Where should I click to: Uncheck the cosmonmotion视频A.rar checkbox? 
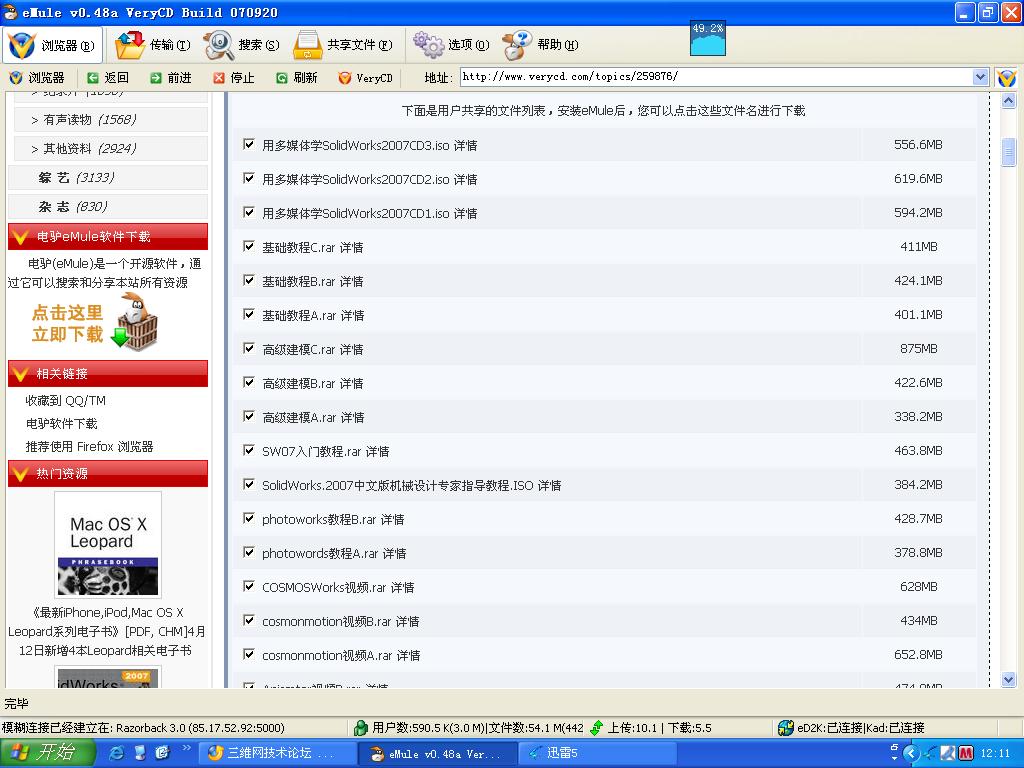click(x=248, y=654)
